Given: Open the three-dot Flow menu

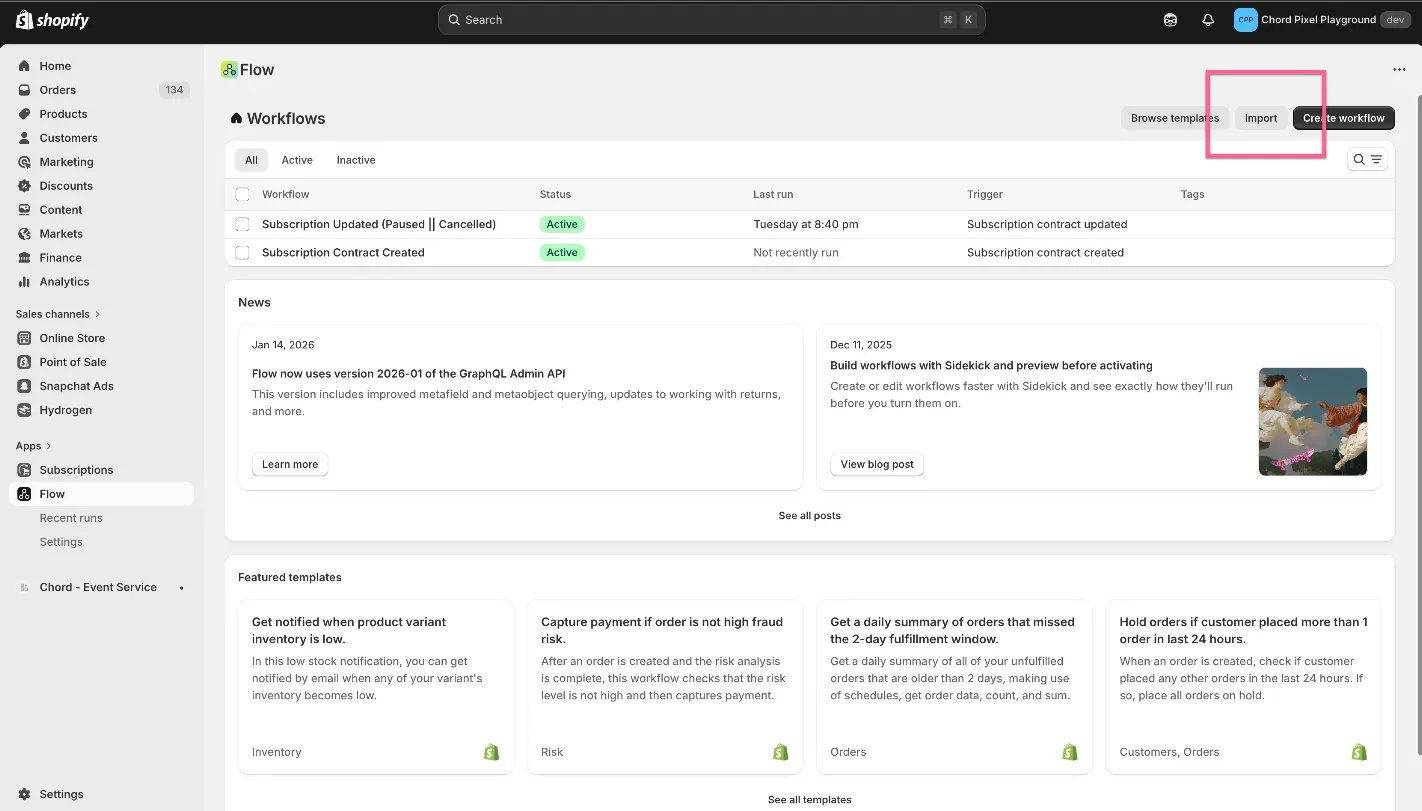Looking at the screenshot, I should 1399,69.
